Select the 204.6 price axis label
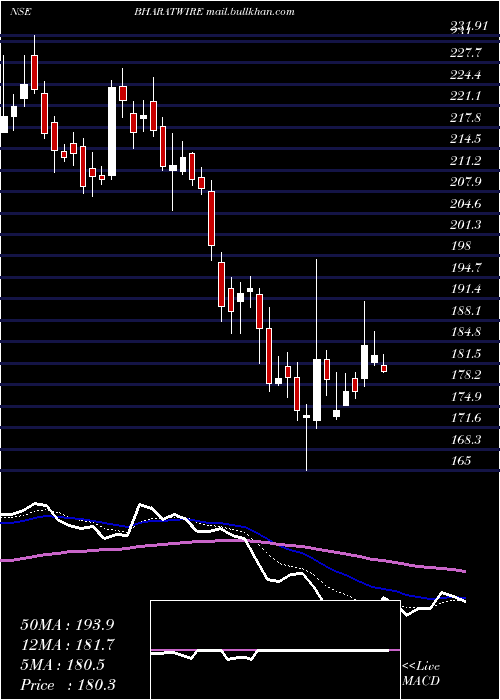 (x=466, y=204)
